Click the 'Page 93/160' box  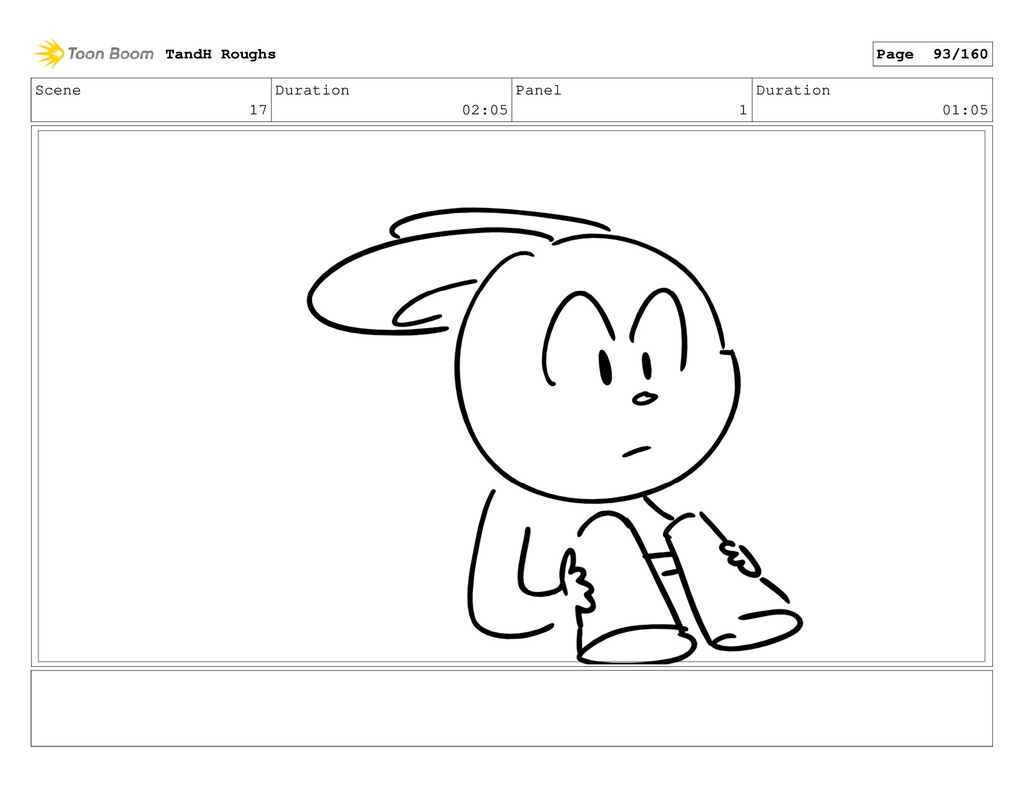pyautogui.click(x=932, y=54)
